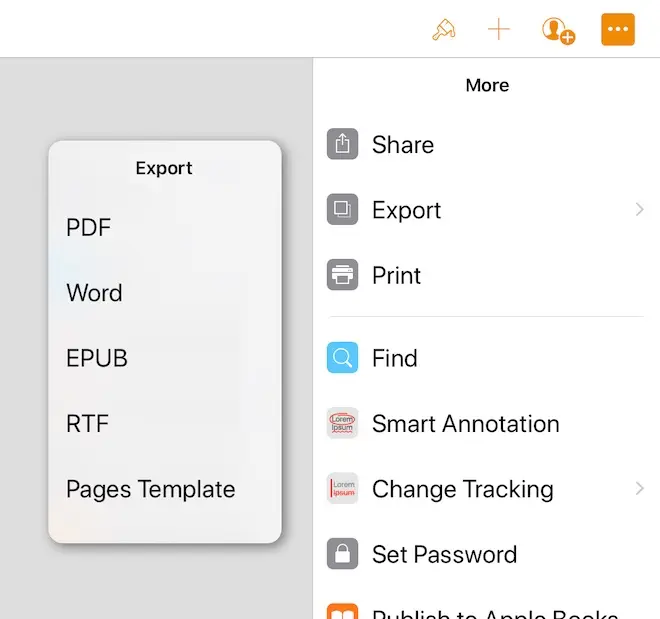
Task: Choose Word export format
Action: tap(94, 293)
